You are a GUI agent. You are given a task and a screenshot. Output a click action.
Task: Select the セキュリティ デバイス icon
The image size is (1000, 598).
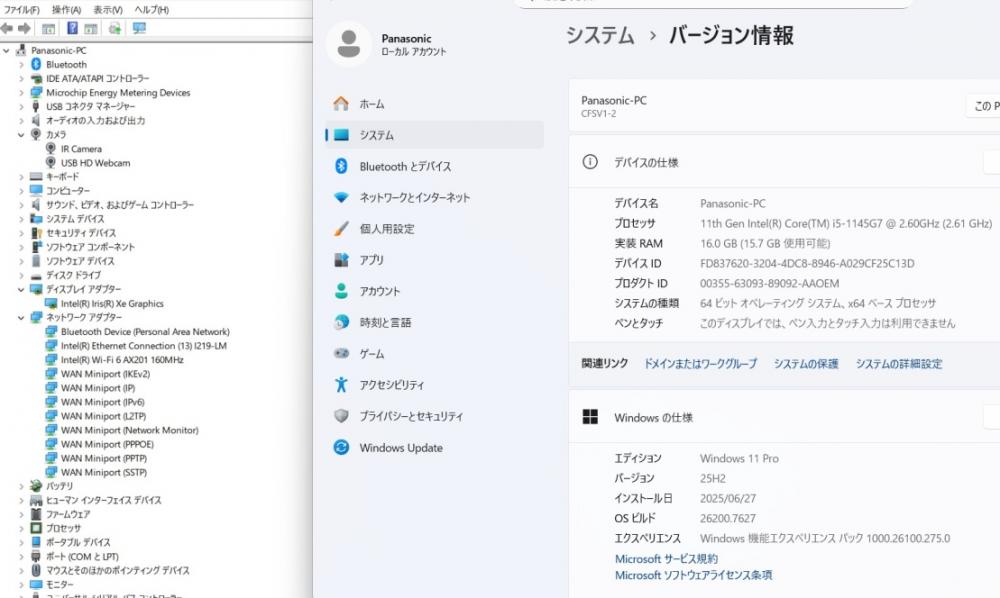[x=36, y=233]
